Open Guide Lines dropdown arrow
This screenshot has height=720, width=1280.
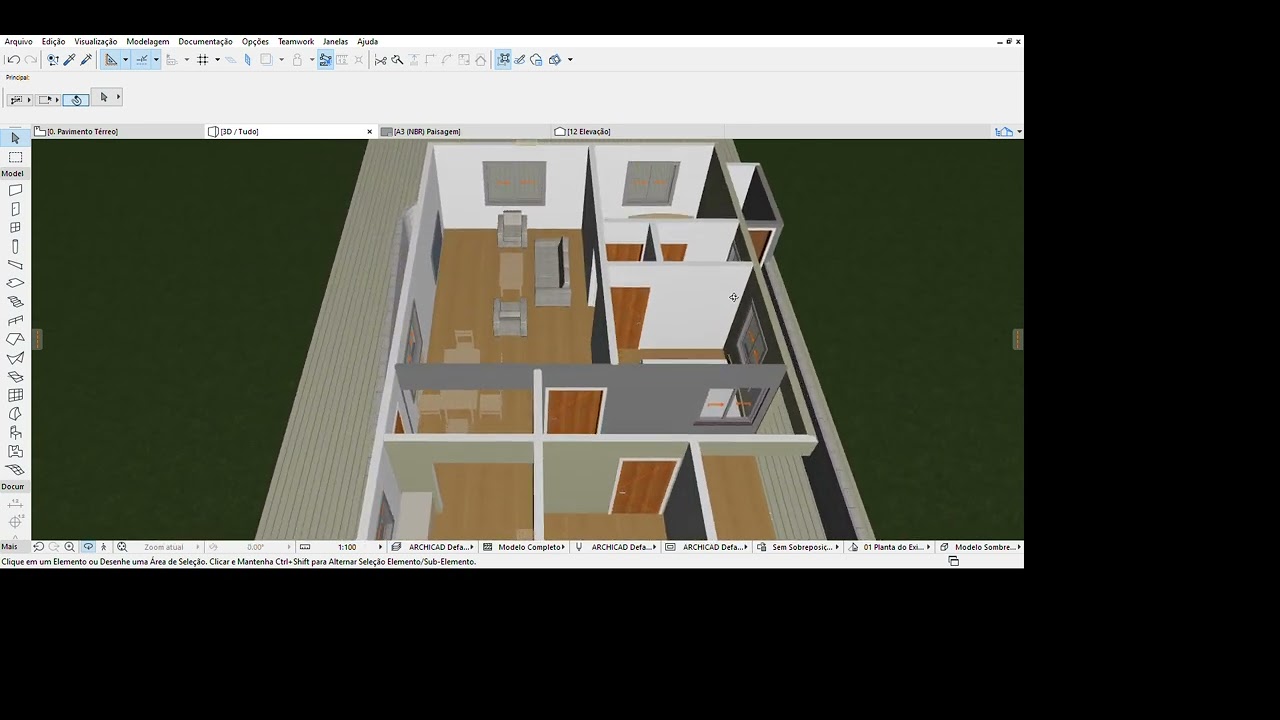(x=125, y=60)
